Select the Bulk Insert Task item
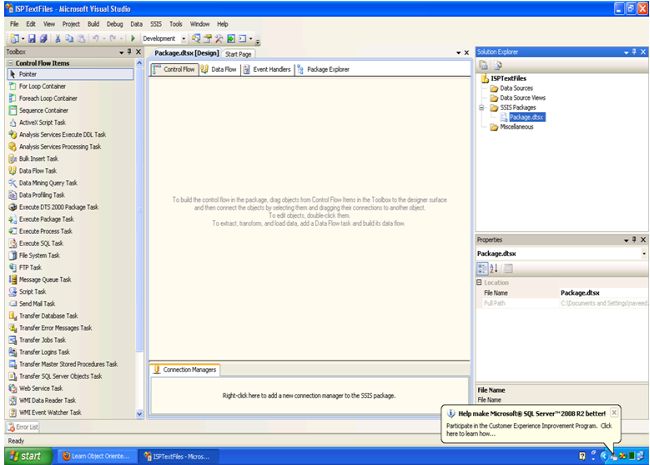Screen dimensions: 650x465 pos(70,159)
